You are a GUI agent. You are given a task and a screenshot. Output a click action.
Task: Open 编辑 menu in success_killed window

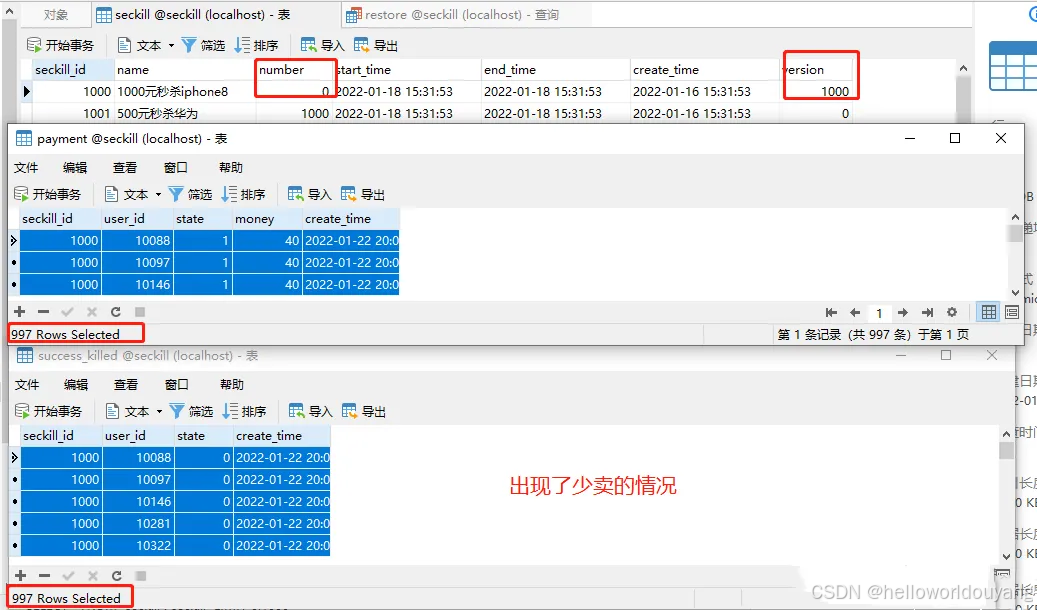pos(76,384)
